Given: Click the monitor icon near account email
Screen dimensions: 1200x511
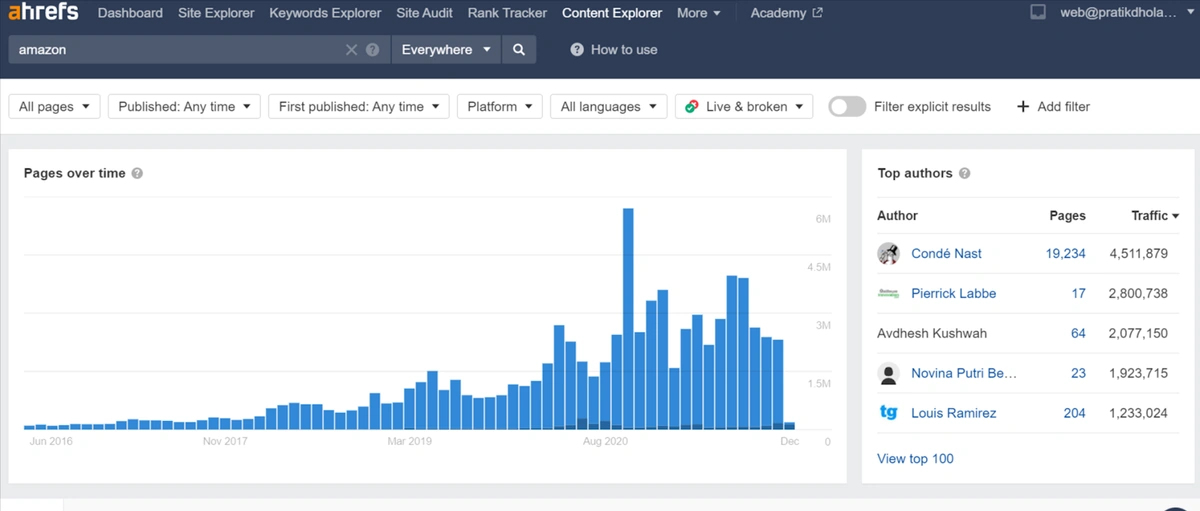Looking at the screenshot, I should click(1038, 13).
